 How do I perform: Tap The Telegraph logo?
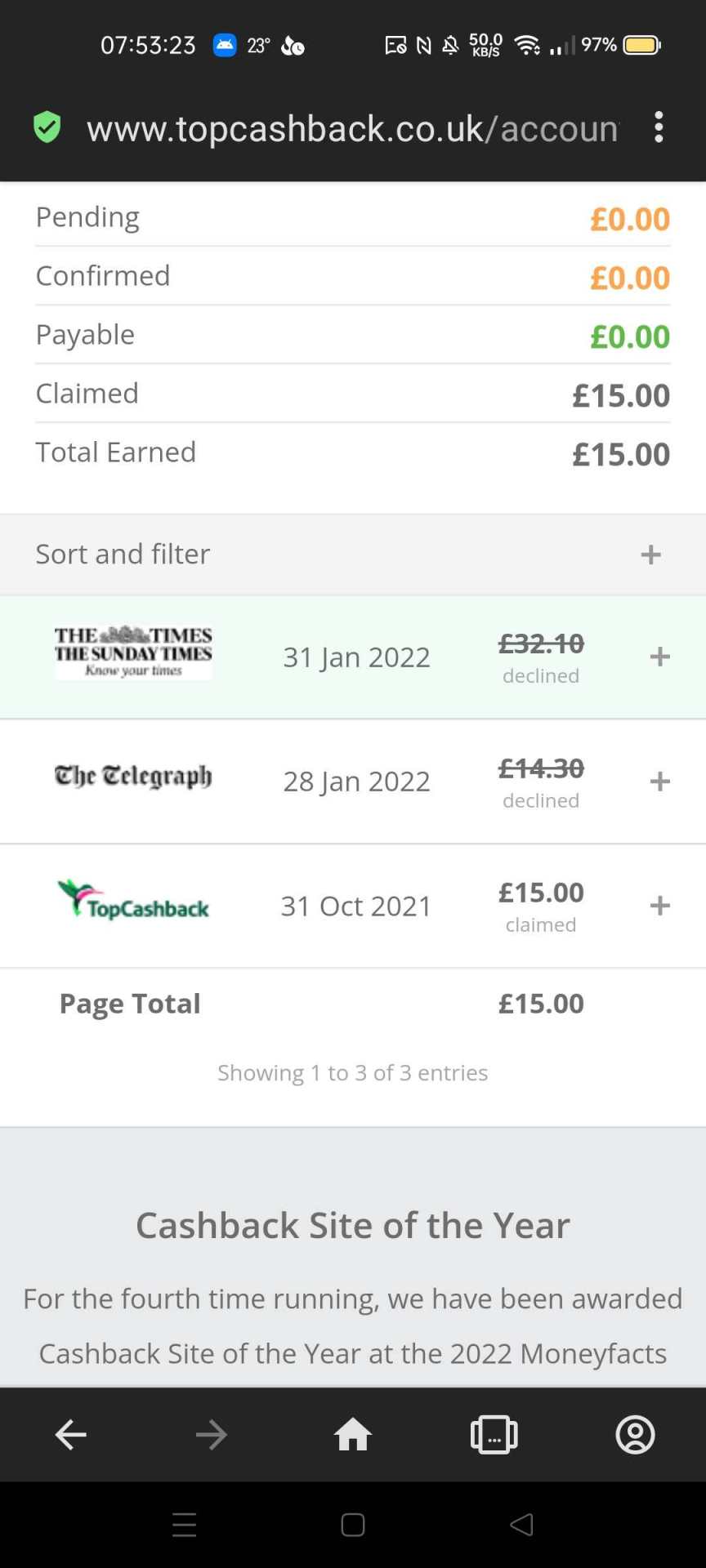pyautogui.click(x=133, y=776)
